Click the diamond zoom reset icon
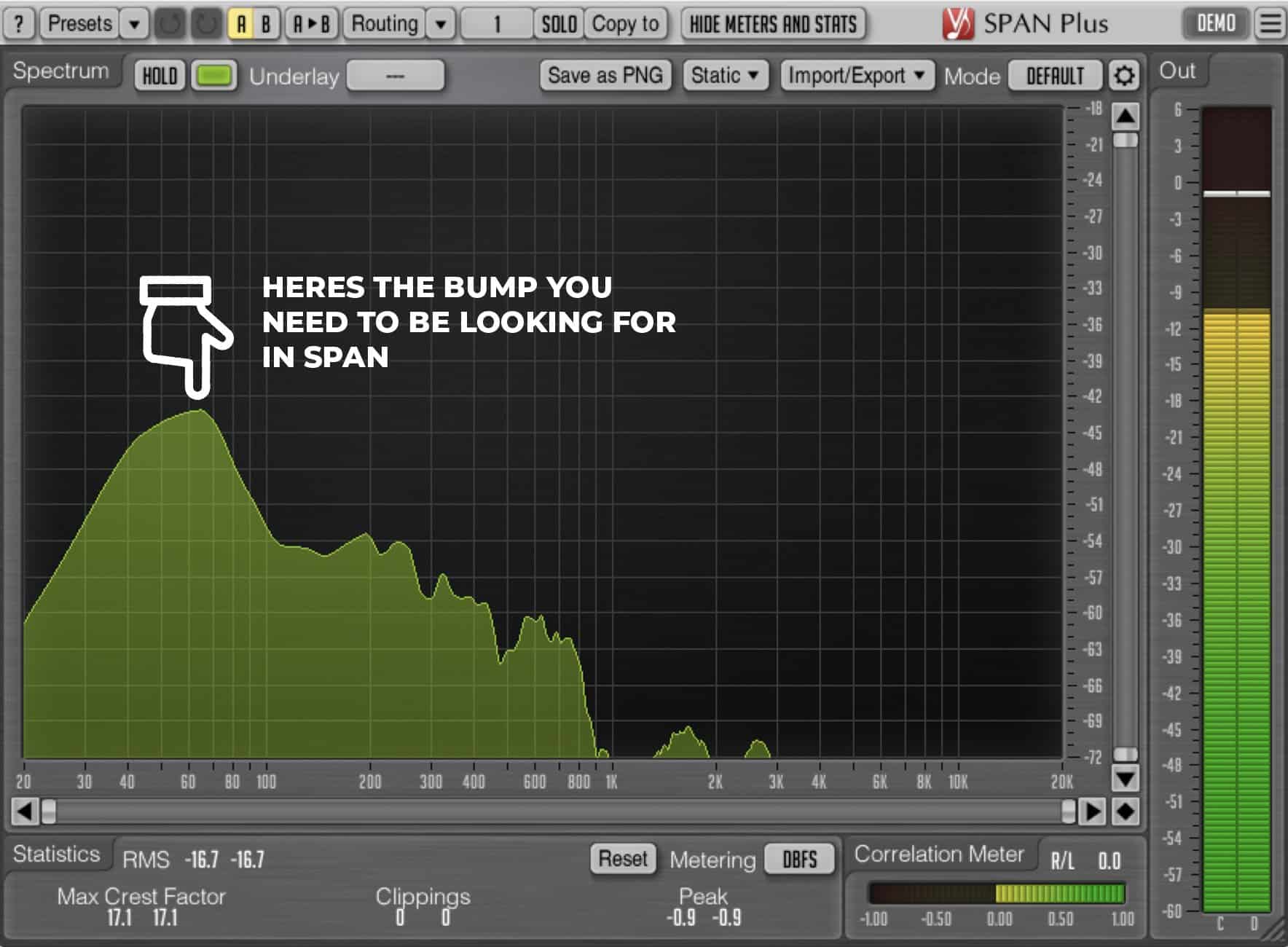 coord(1126,811)
